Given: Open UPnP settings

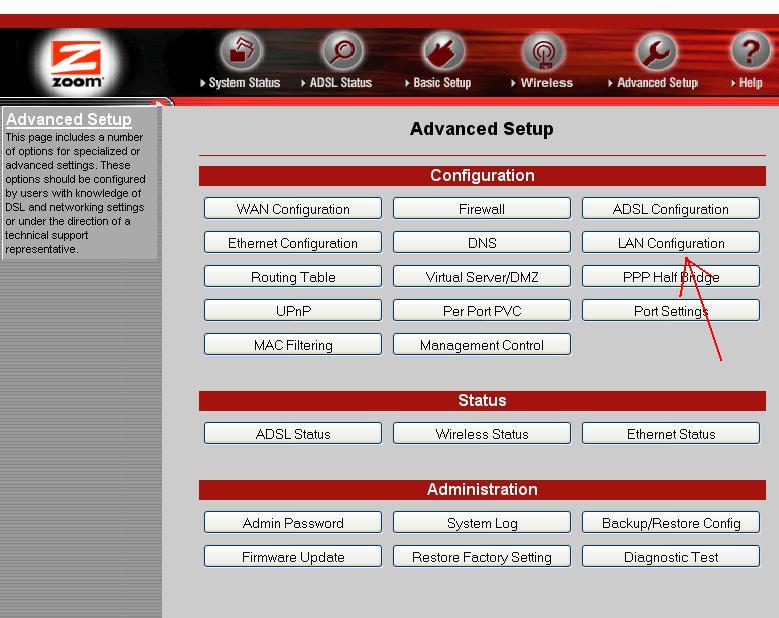Looking at the screenshot, I should (x=293, y=310).
